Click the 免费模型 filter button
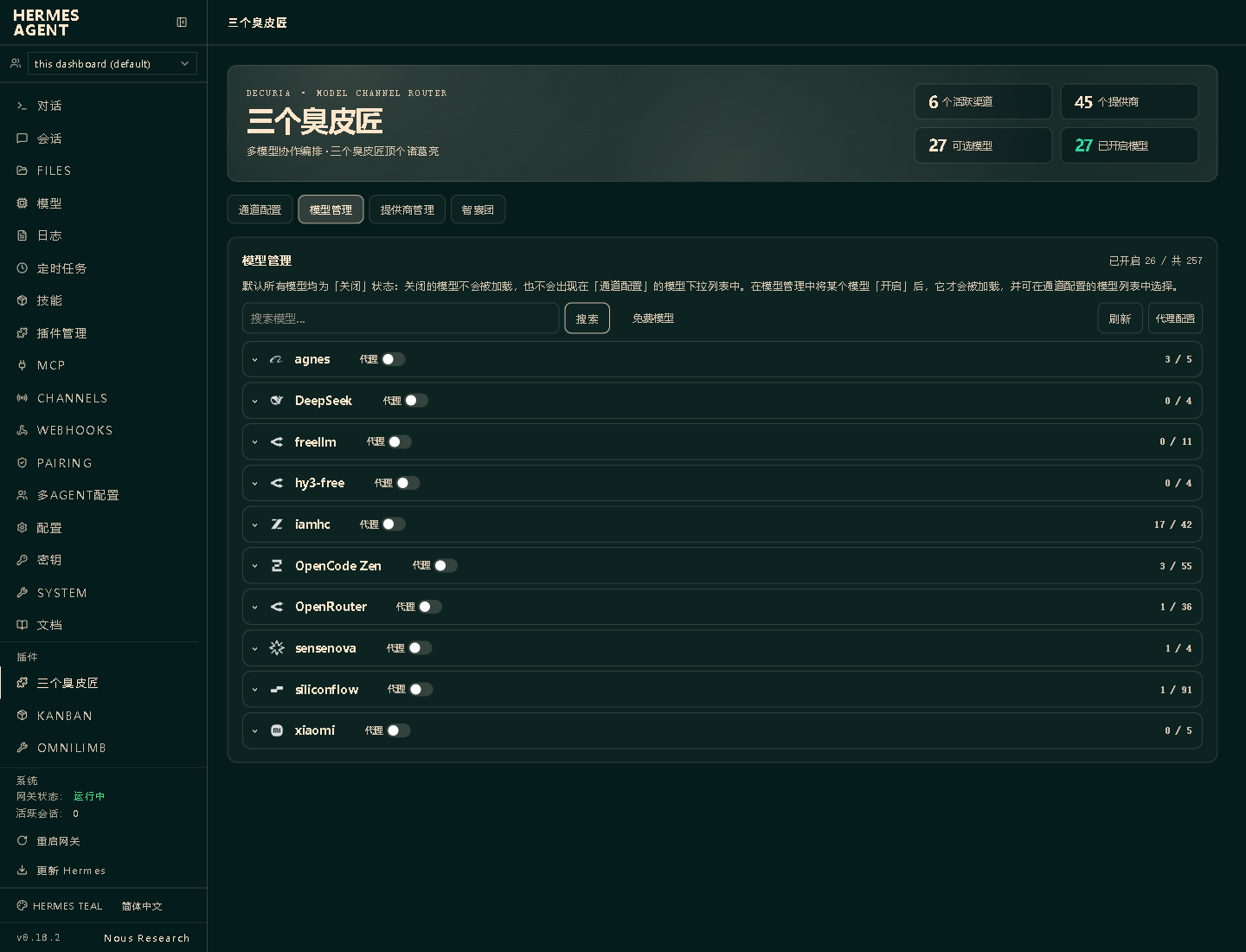The image size is (1246, 952). click(653, 318)
